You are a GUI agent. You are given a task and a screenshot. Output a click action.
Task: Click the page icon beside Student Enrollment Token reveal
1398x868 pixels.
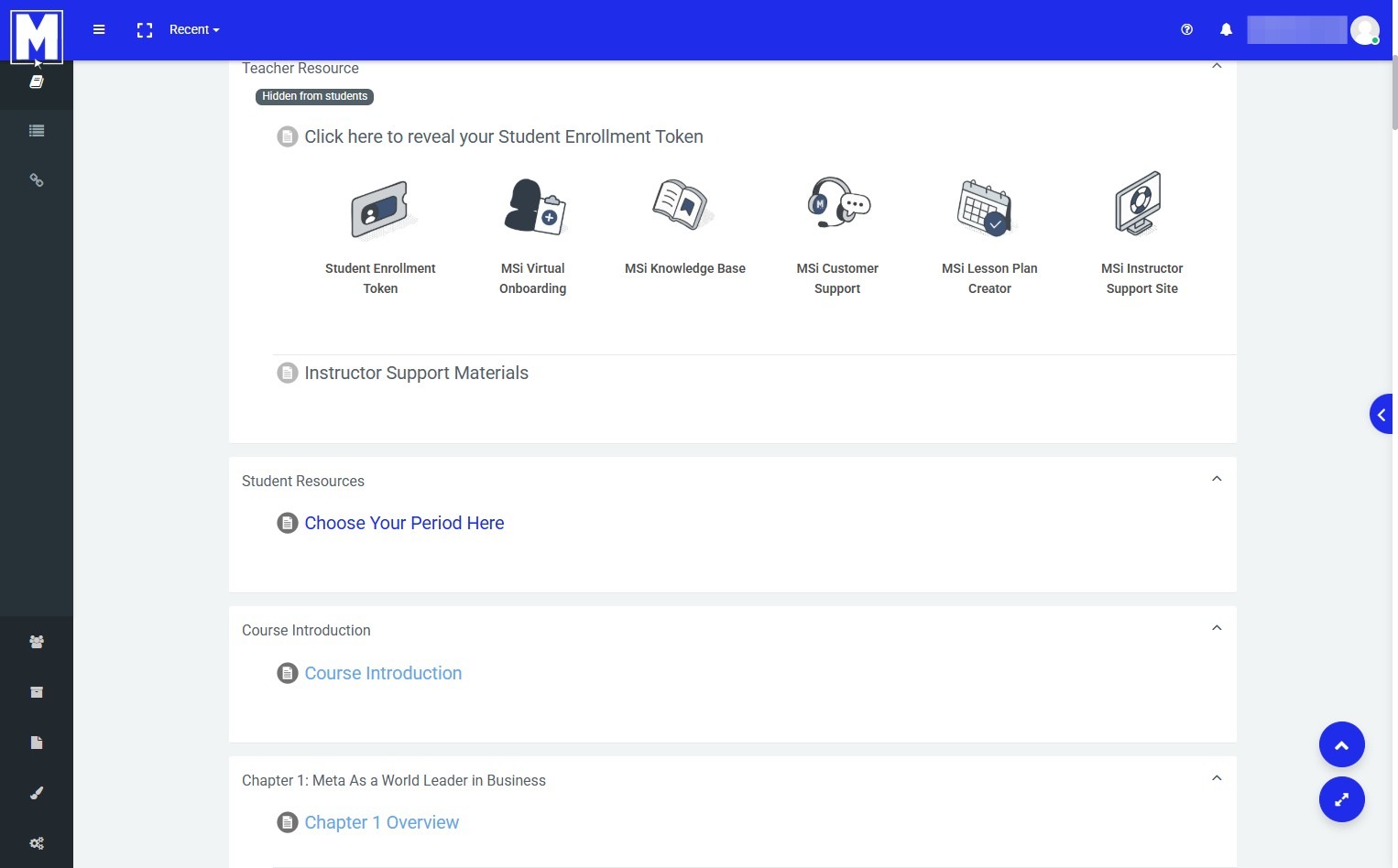(288, 137)
